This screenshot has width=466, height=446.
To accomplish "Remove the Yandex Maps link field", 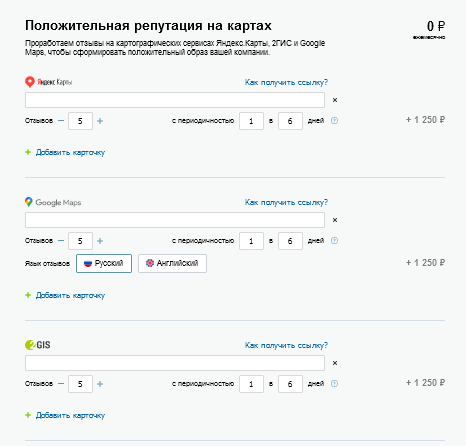I will click(x=335, y=100).
